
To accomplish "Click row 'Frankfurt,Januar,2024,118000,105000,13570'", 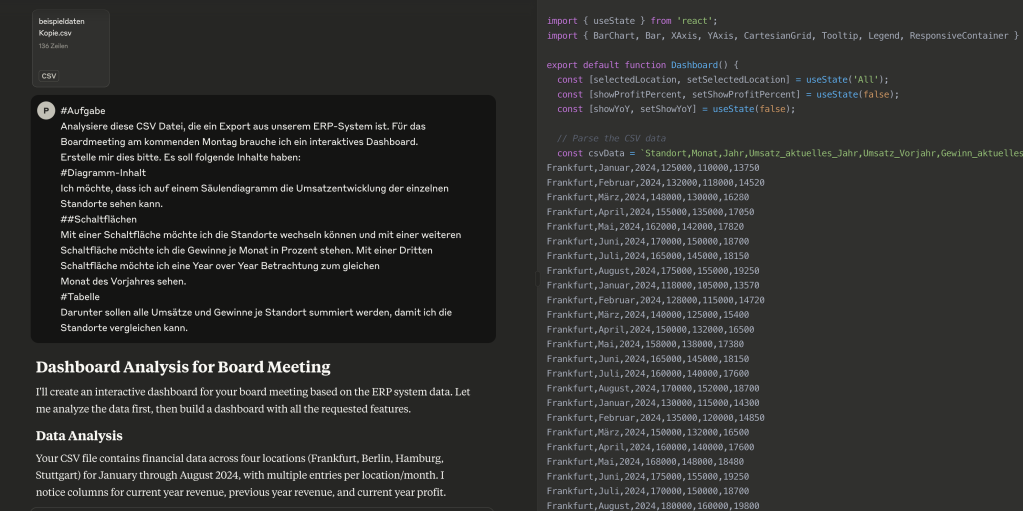I will [x=653, y=285].
